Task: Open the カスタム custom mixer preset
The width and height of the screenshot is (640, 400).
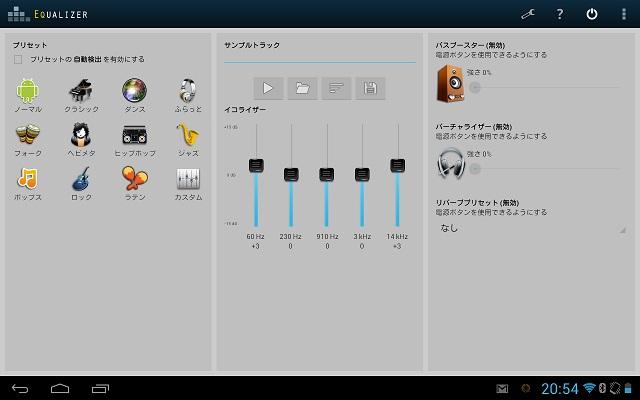Action: pos(188,178)
